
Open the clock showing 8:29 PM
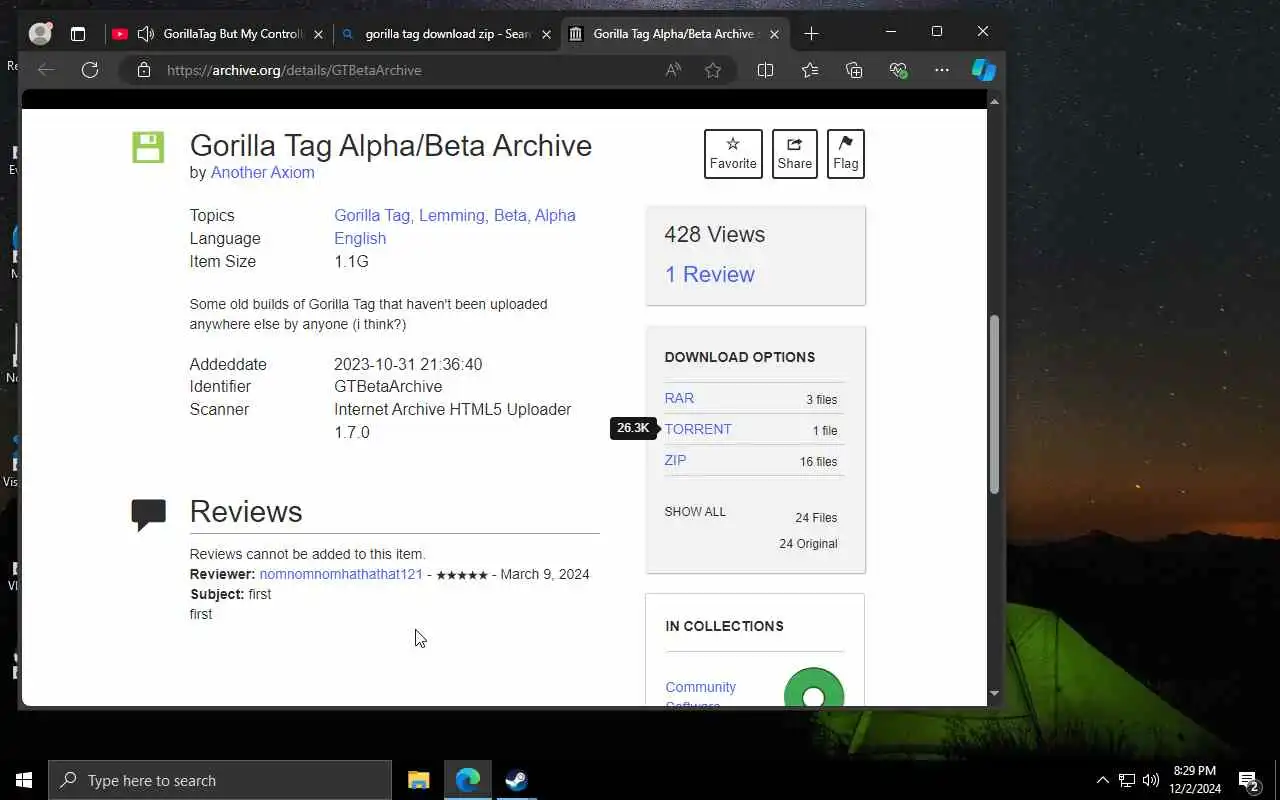click(x=1194, y=780)
